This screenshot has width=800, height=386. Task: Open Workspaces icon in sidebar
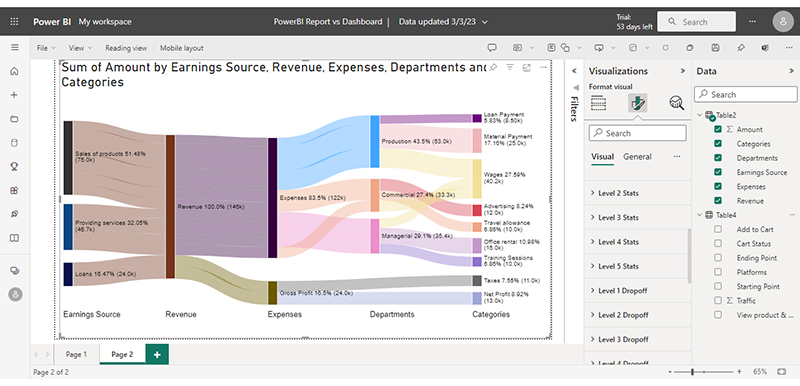point(14,270)
